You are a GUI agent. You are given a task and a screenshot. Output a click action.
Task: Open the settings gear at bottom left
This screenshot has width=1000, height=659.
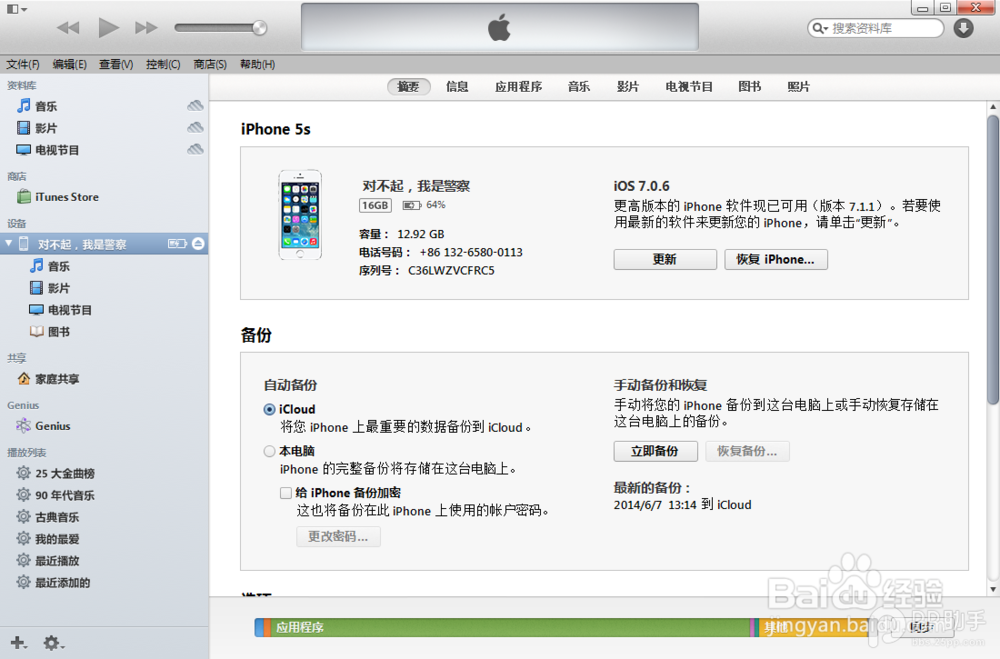[x=52, y=643]
